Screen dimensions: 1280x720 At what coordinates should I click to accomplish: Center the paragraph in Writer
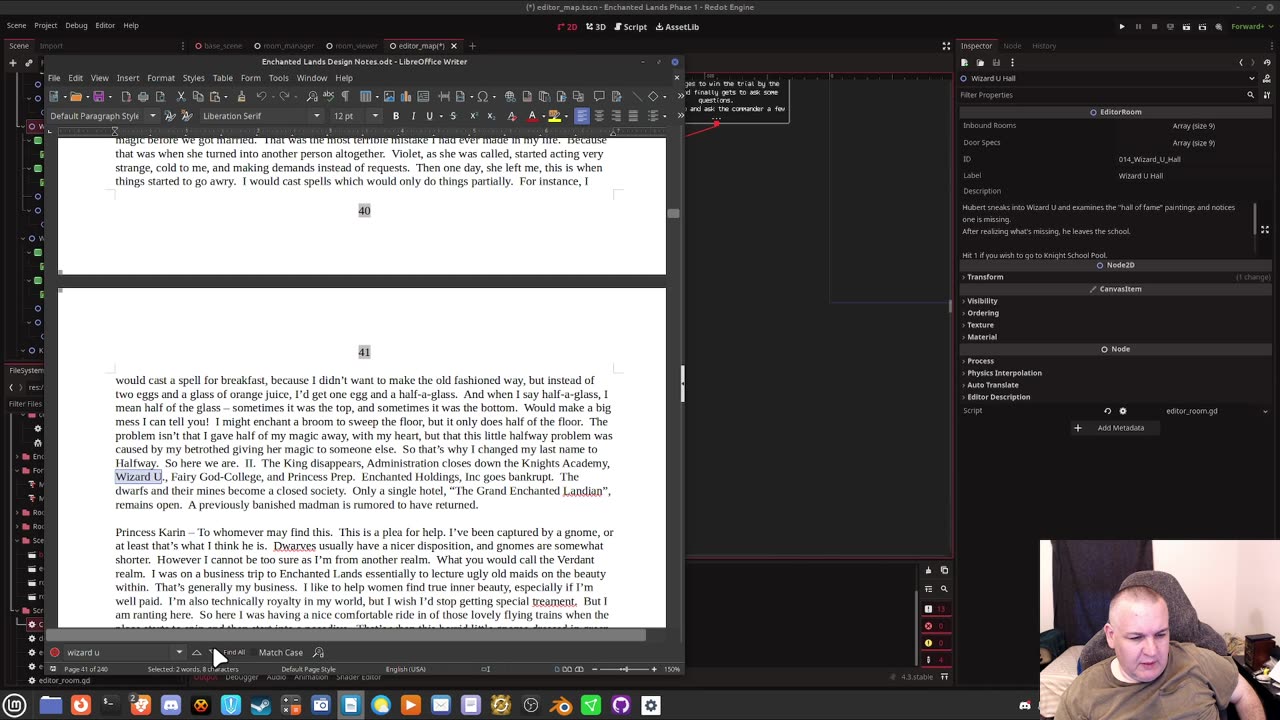(599, 116)
